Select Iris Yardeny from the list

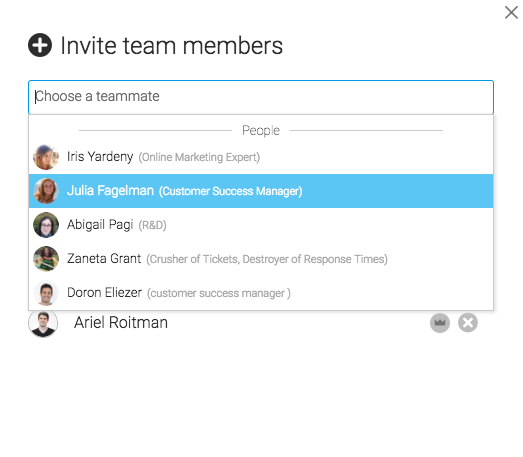pos(261,157)
